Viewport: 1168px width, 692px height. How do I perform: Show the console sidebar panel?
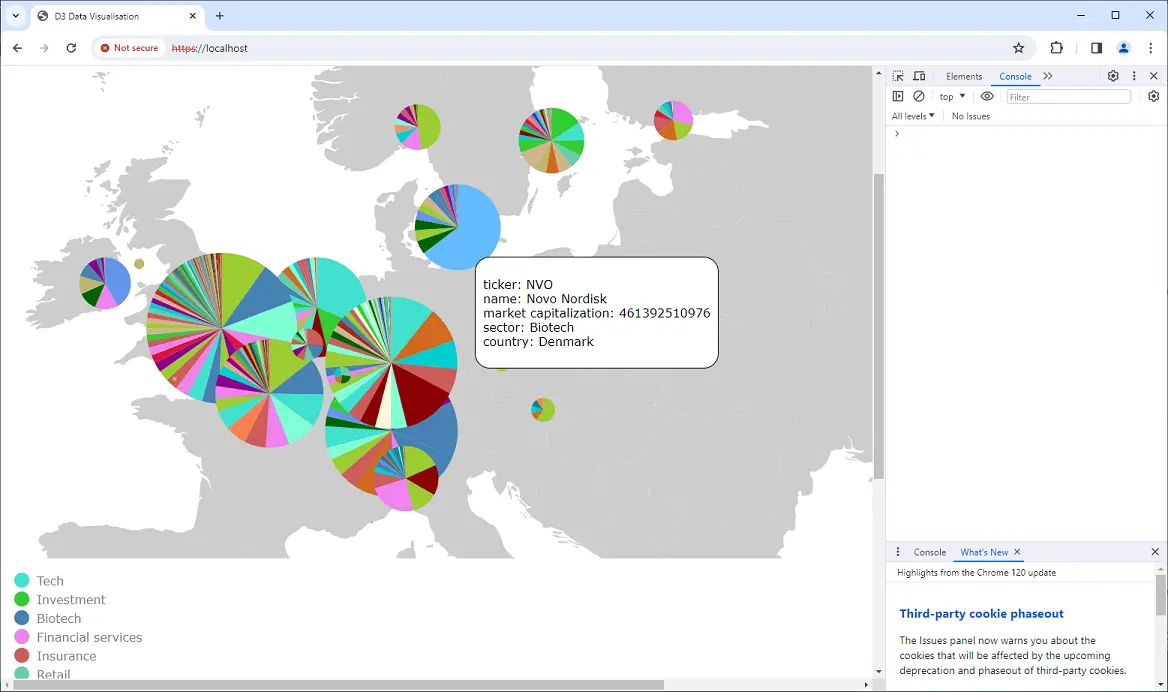[898, 97]
